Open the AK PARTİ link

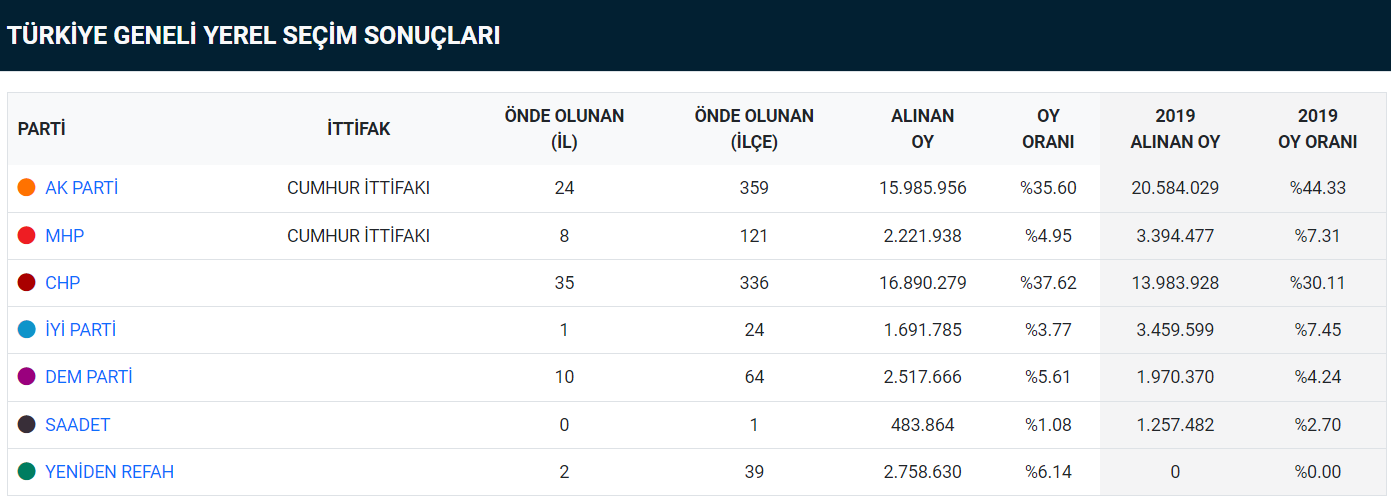81,188
